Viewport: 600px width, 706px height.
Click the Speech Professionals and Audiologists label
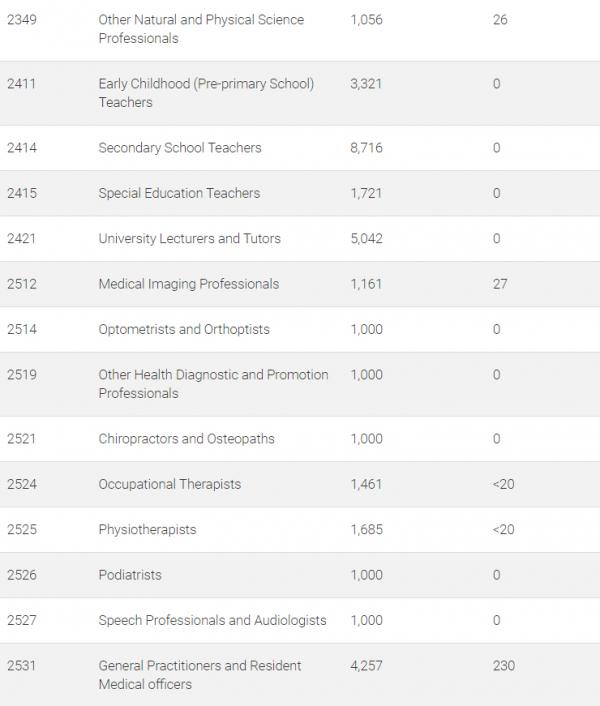coord(212,620)
